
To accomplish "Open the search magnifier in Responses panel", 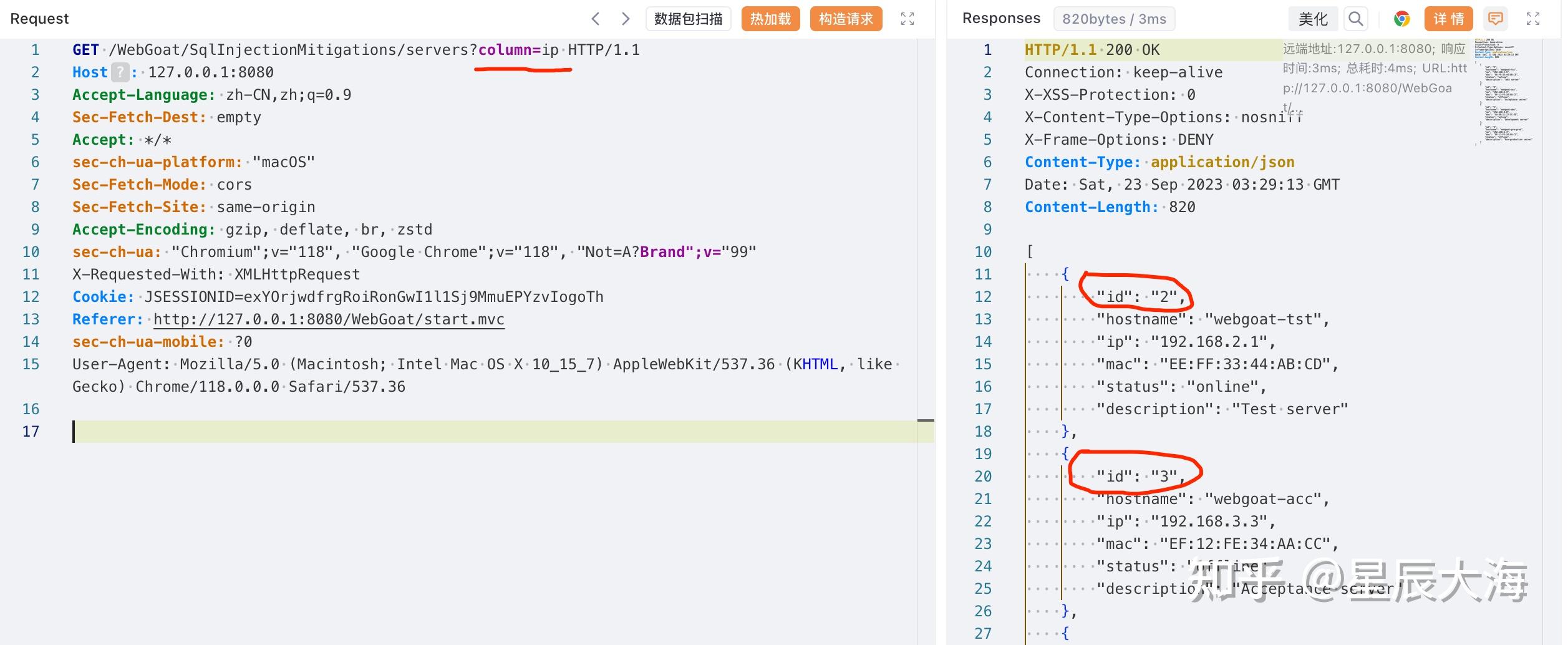I will tap(1355, 19).
